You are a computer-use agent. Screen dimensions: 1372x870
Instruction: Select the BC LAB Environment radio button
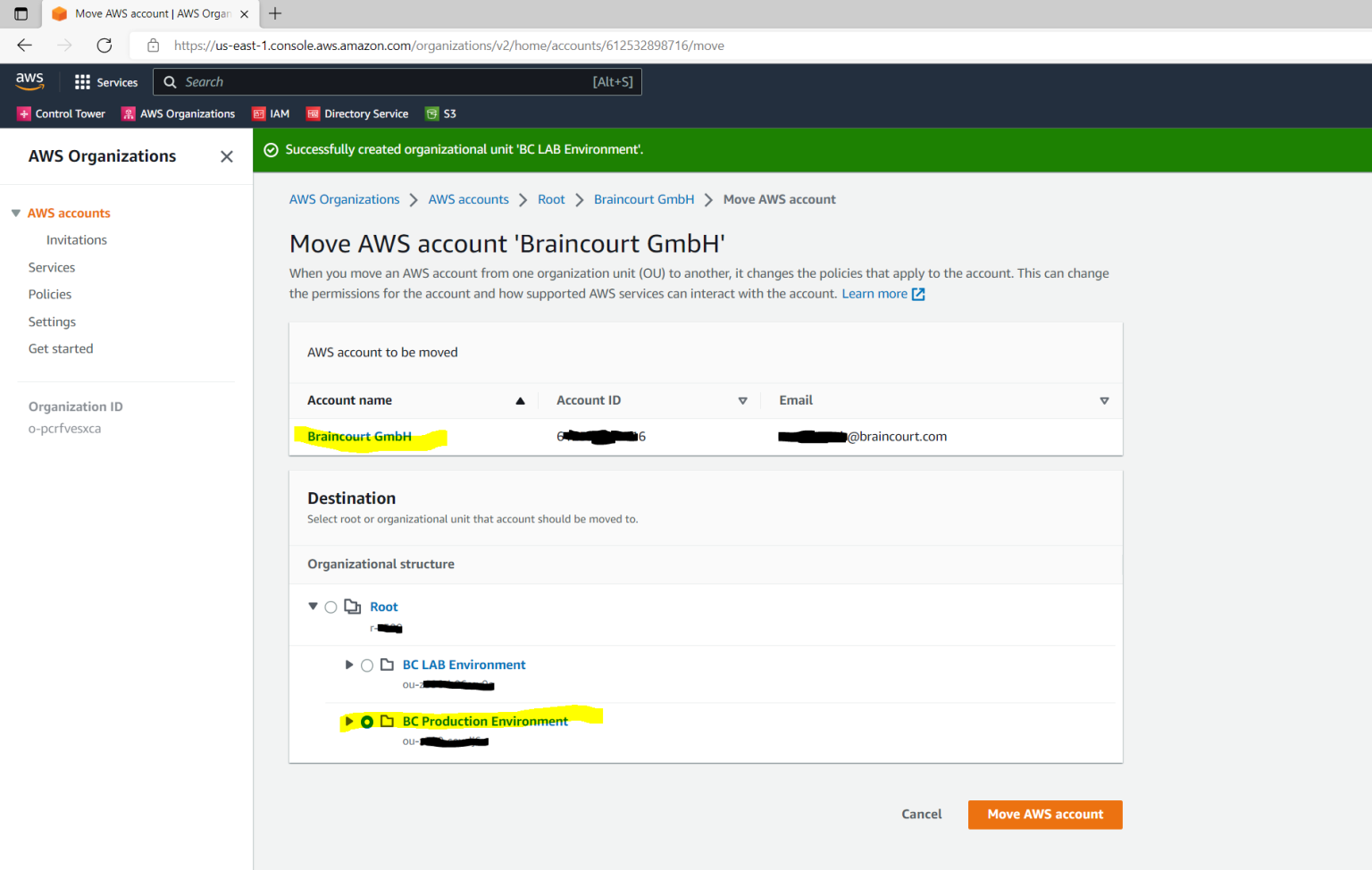point(367,665)
